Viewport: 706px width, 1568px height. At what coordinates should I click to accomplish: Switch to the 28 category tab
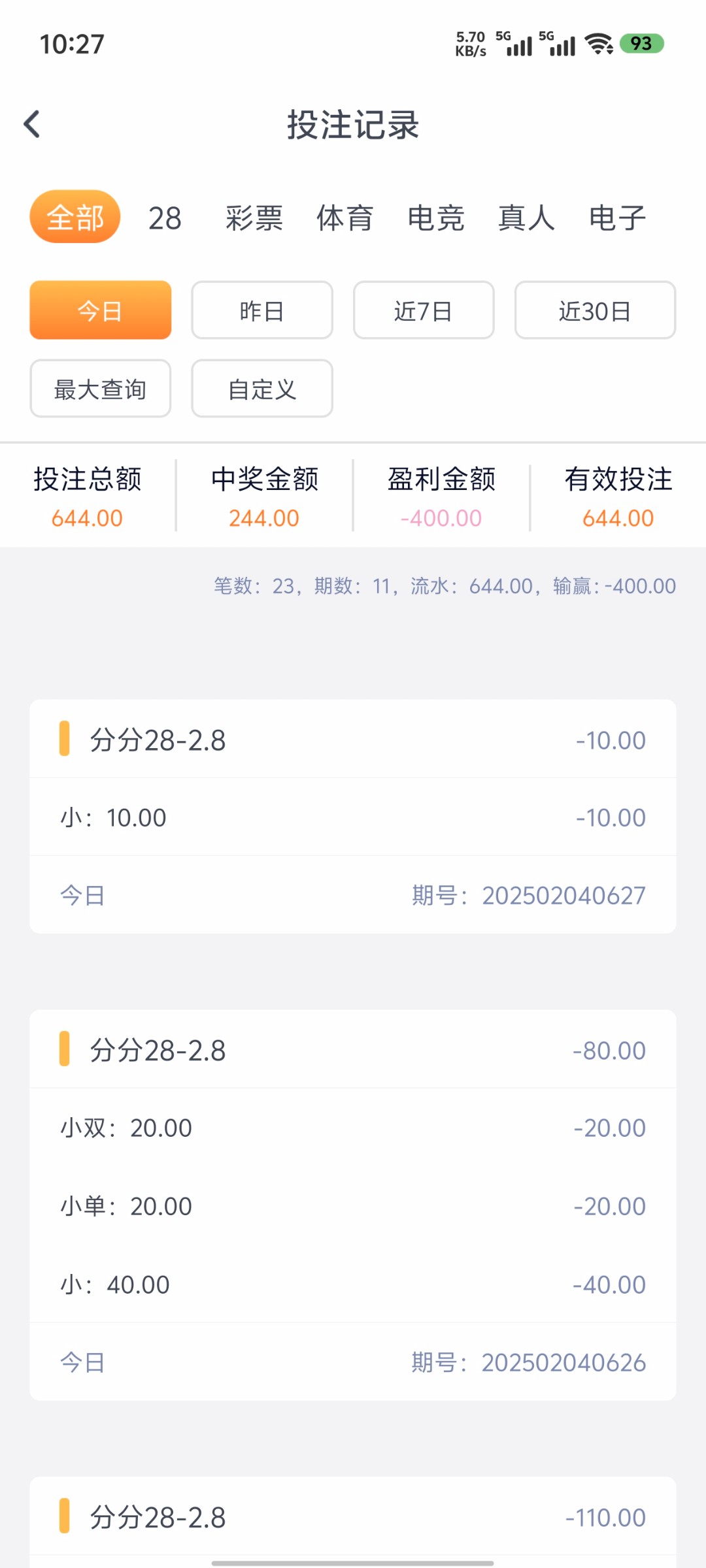165,218
